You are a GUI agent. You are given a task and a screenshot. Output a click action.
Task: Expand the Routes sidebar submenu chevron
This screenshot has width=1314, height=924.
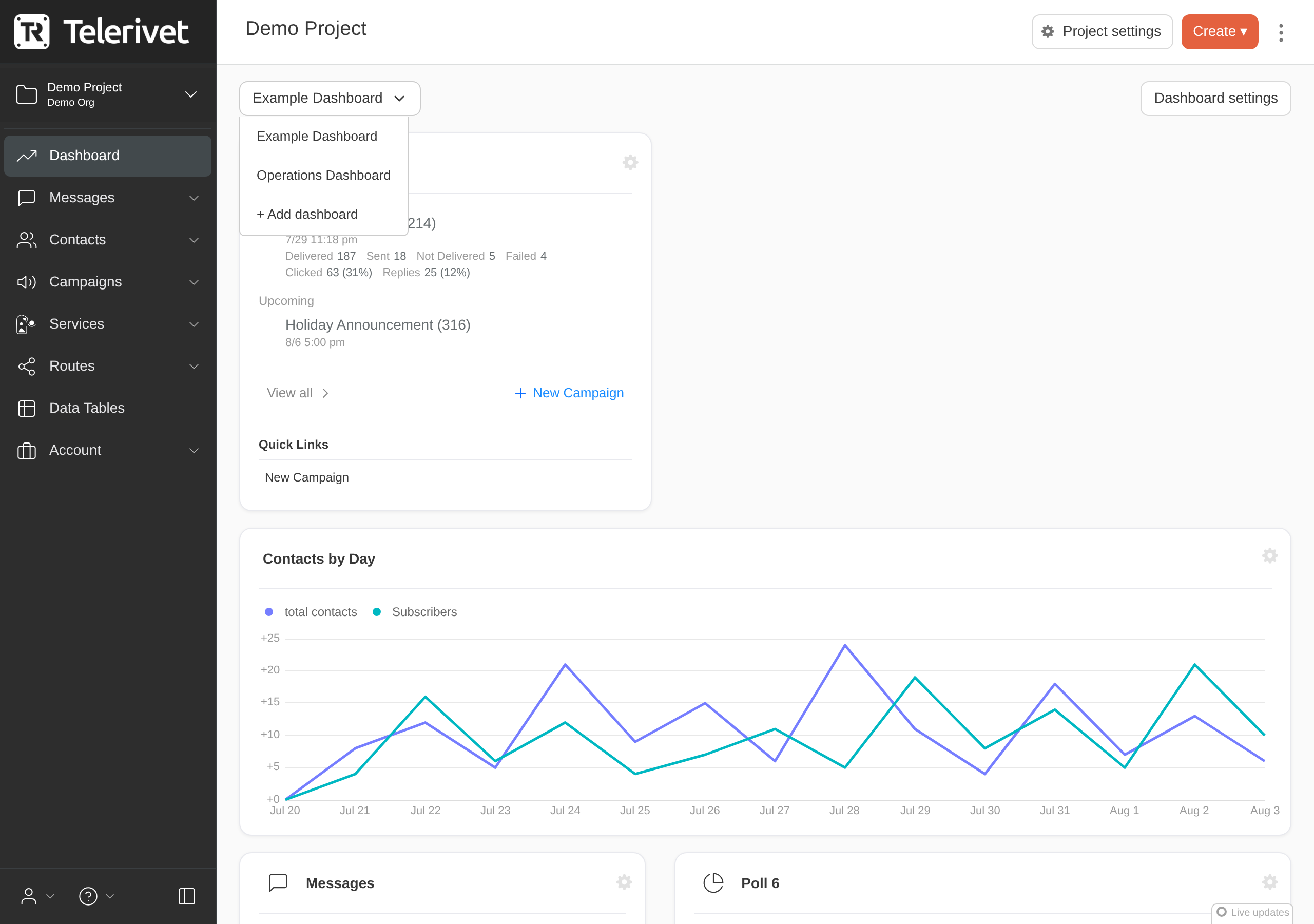(194, 367)
